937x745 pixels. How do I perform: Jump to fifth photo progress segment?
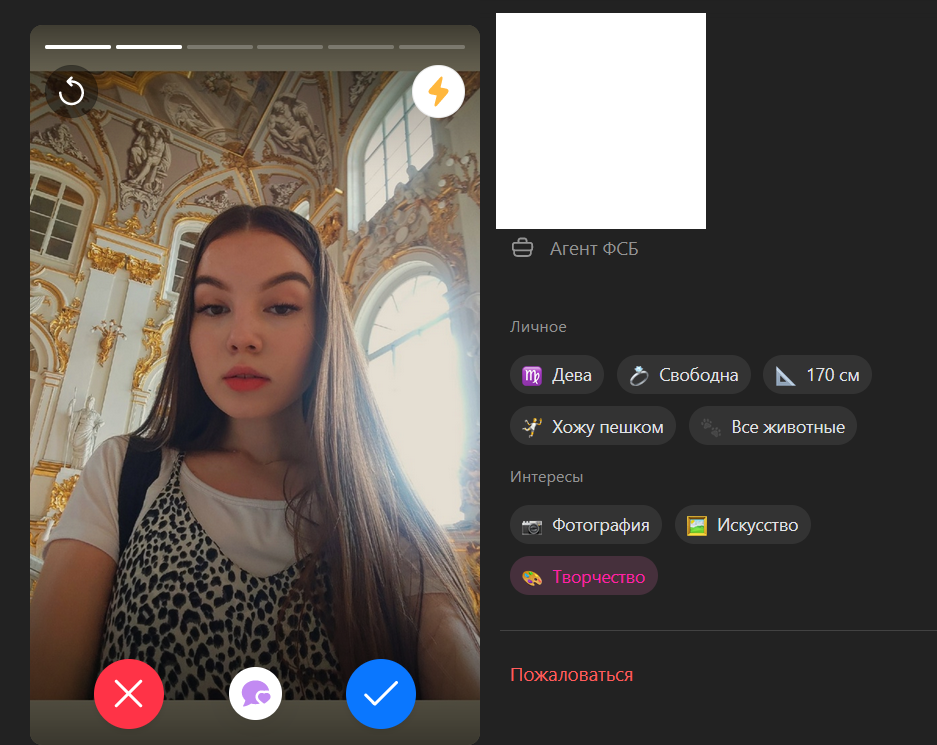click(x=361, y=47)
